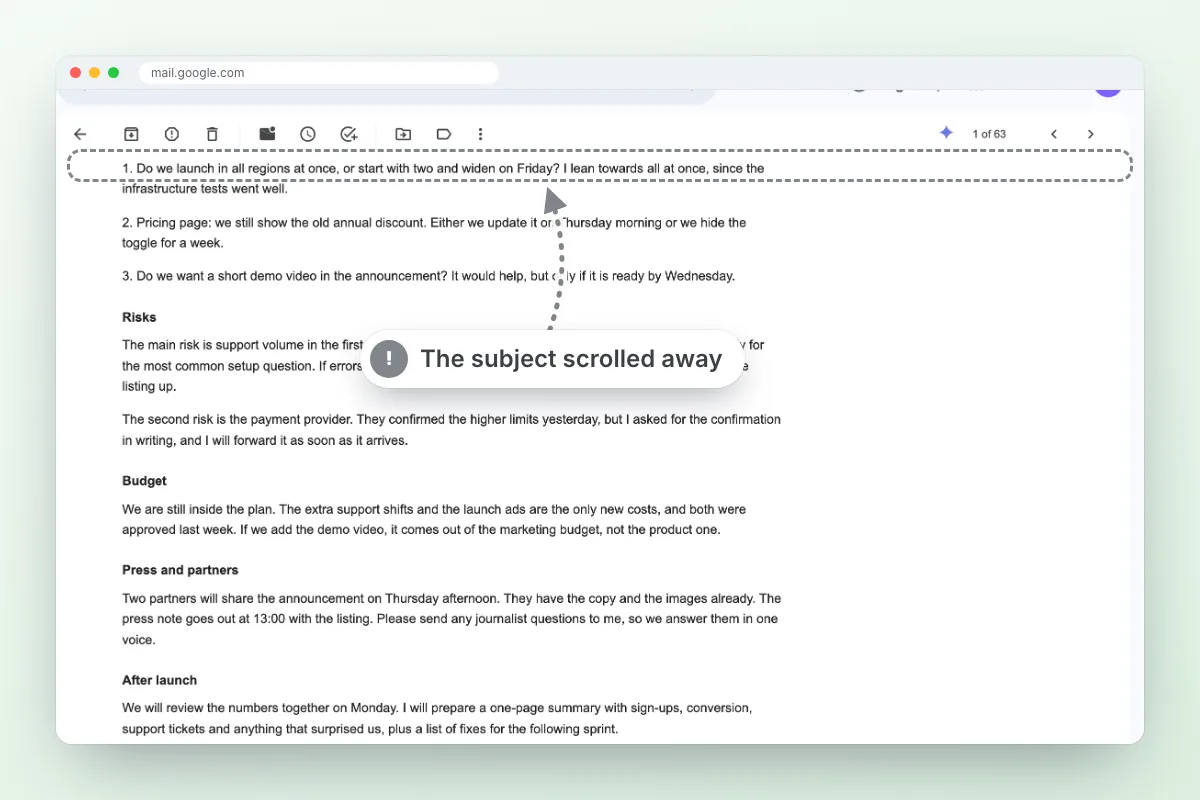Click the line 'infrastructure tests went well.'
The image size is (1200, 800).
pyautogui.click(x=205, y=188)
